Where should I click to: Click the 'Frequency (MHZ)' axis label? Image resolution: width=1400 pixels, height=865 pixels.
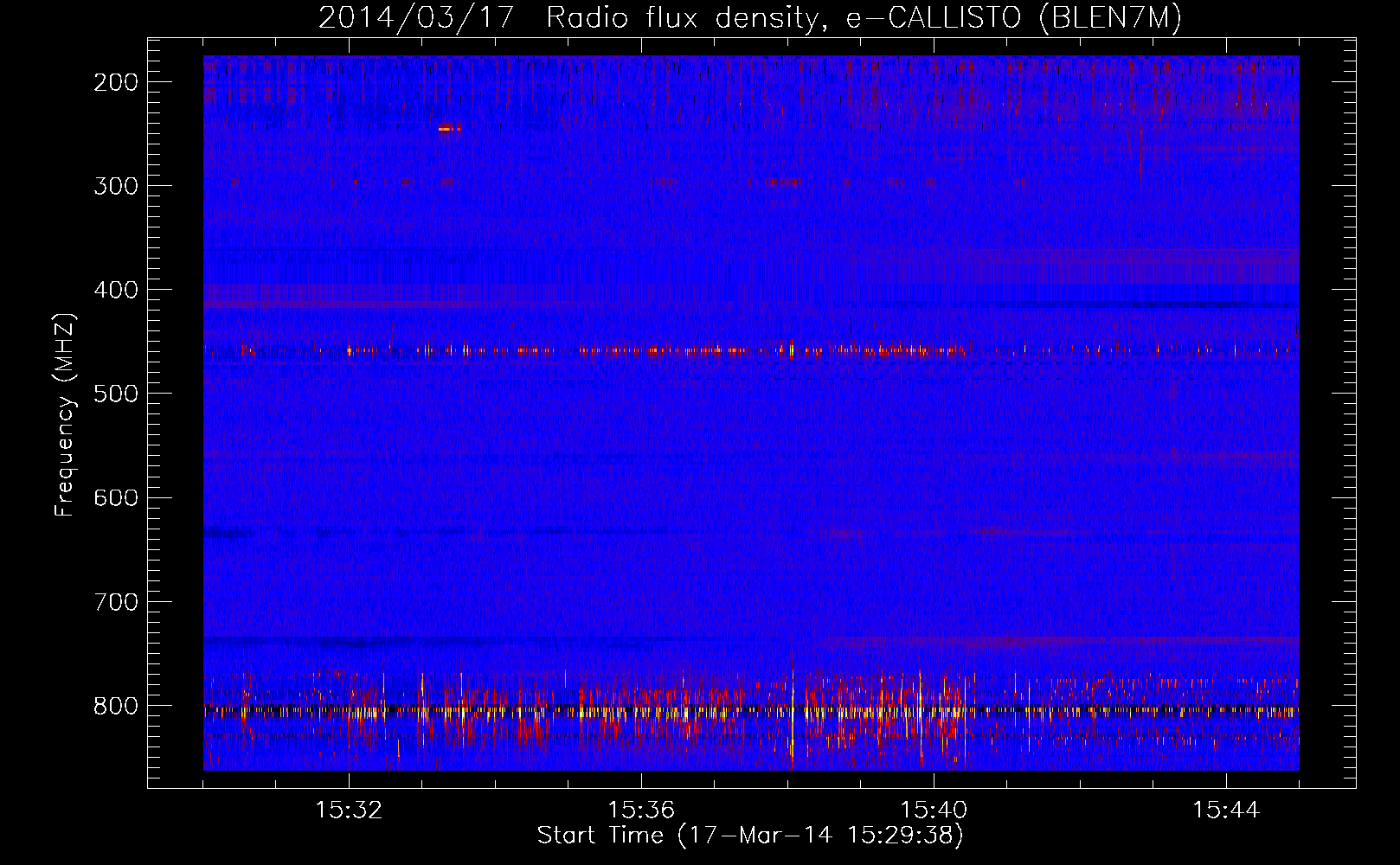click(x=65, y=414)
